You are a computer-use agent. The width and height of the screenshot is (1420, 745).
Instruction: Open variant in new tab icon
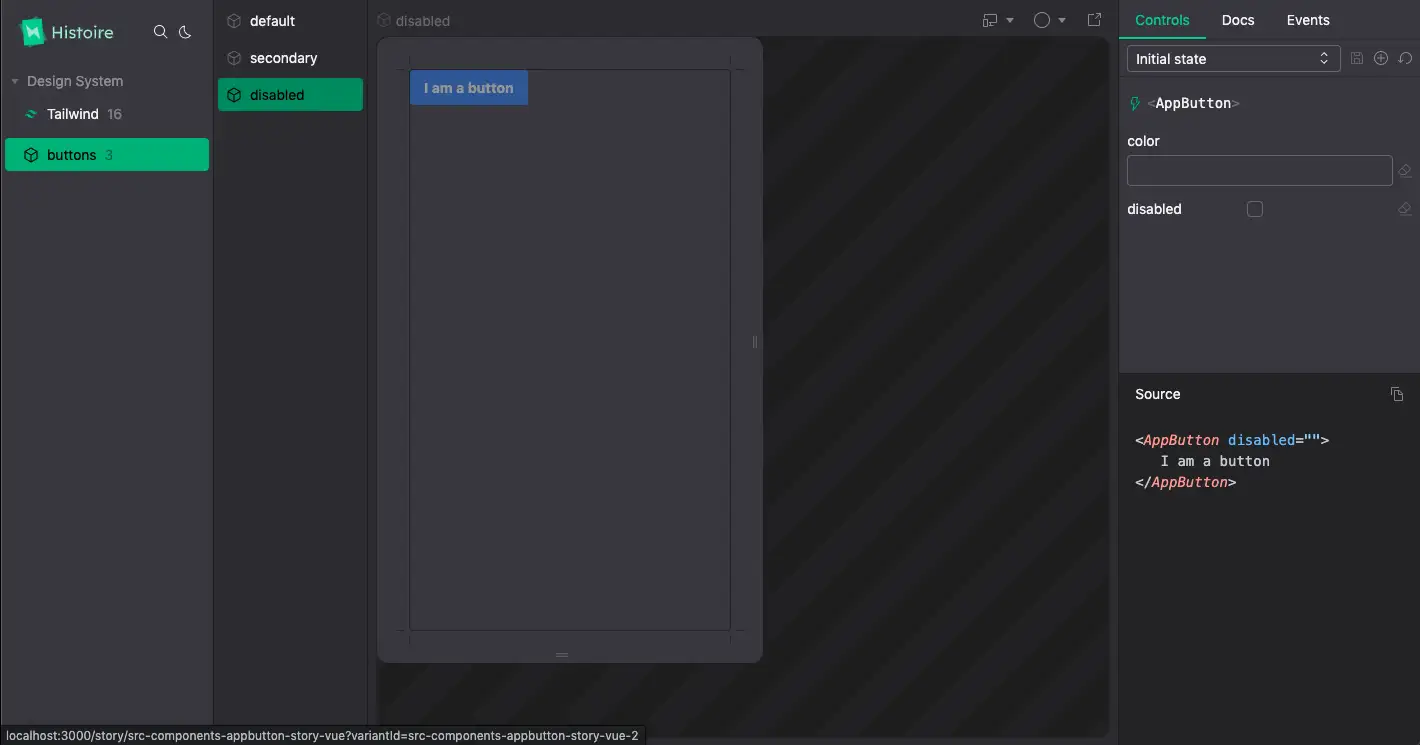click(1094, 20)
